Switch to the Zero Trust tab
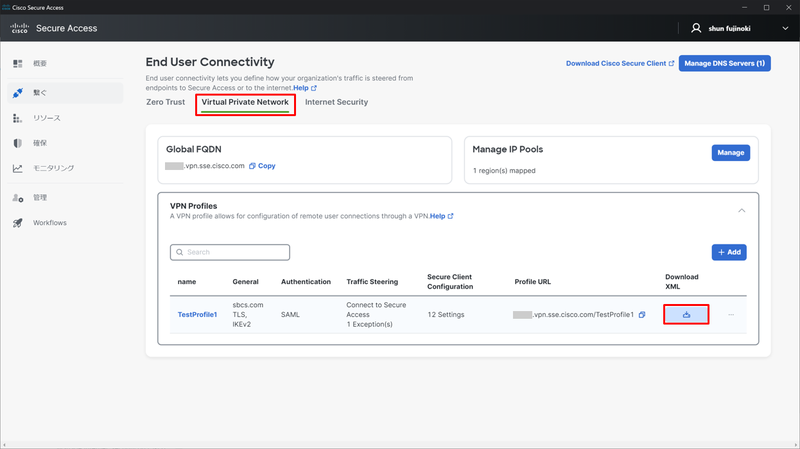 tap(165, 102)
